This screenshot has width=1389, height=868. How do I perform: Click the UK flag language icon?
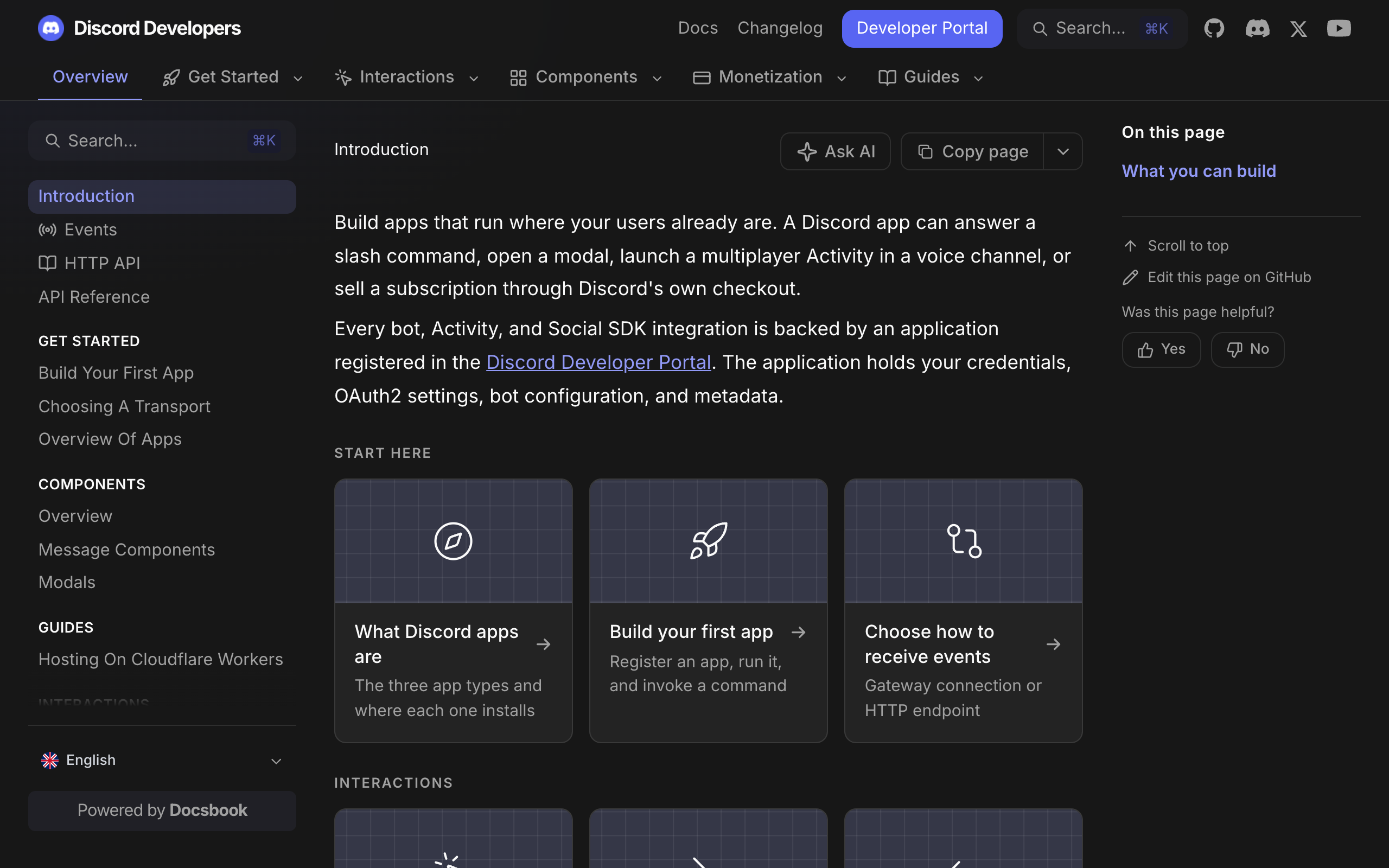pos(50,761)
